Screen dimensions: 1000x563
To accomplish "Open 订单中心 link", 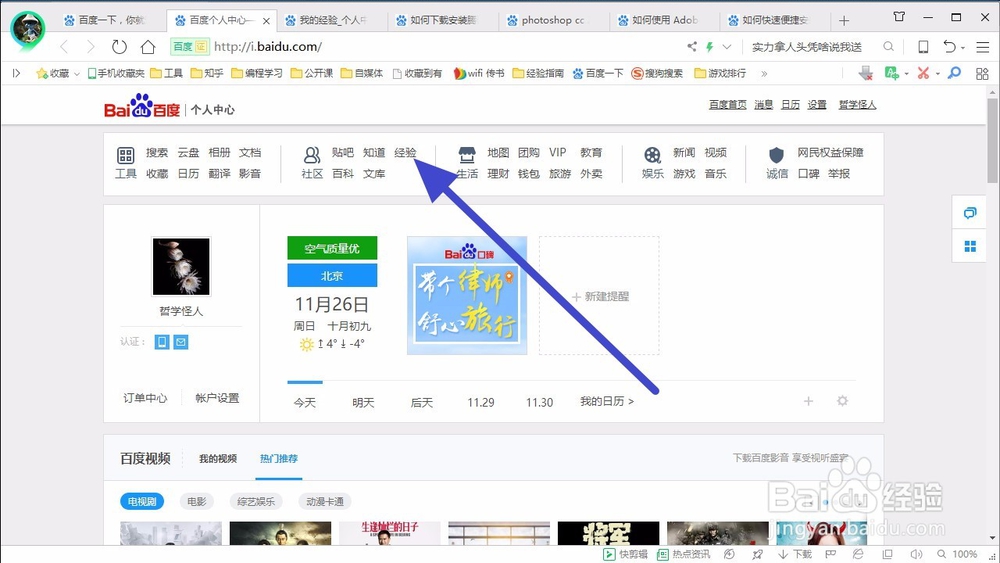I will pos(145,398).
